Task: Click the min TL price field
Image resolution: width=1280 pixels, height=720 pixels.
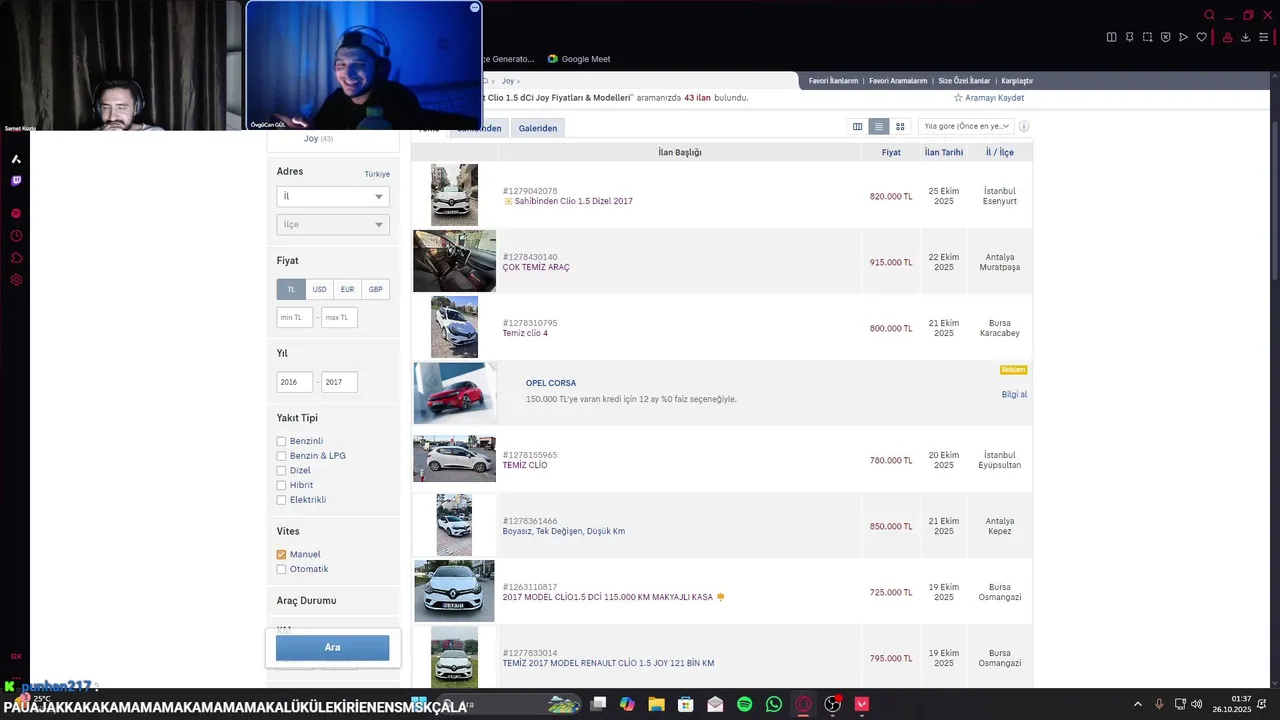Action: click(x=295, y=317)
